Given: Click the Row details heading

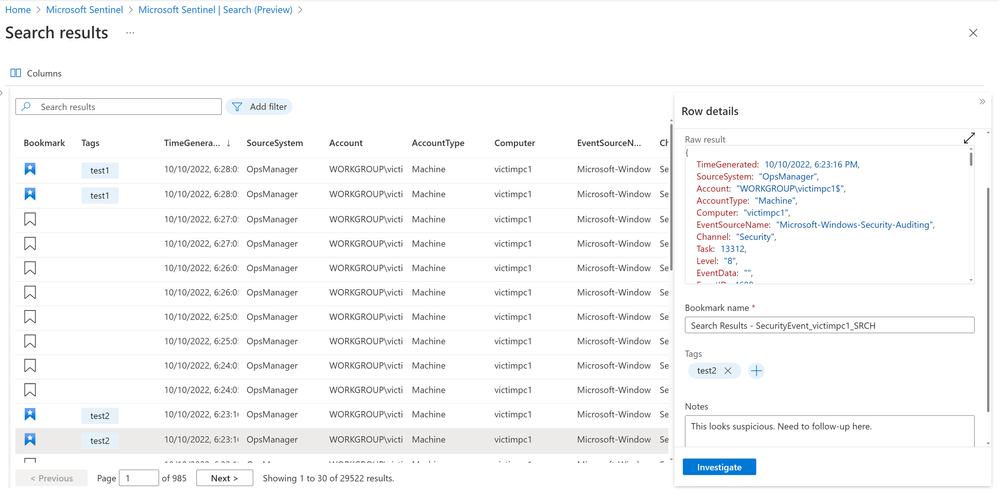Looking at the screenshot, I should coord(710,112).
